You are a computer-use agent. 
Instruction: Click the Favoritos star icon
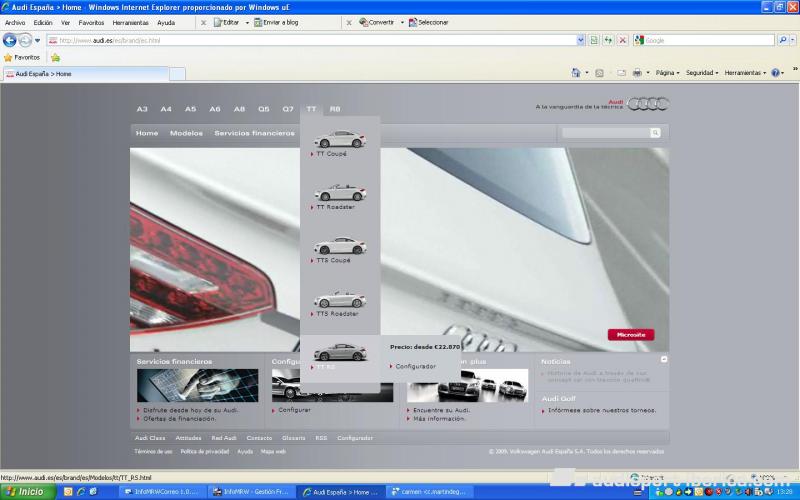[8, 57]
